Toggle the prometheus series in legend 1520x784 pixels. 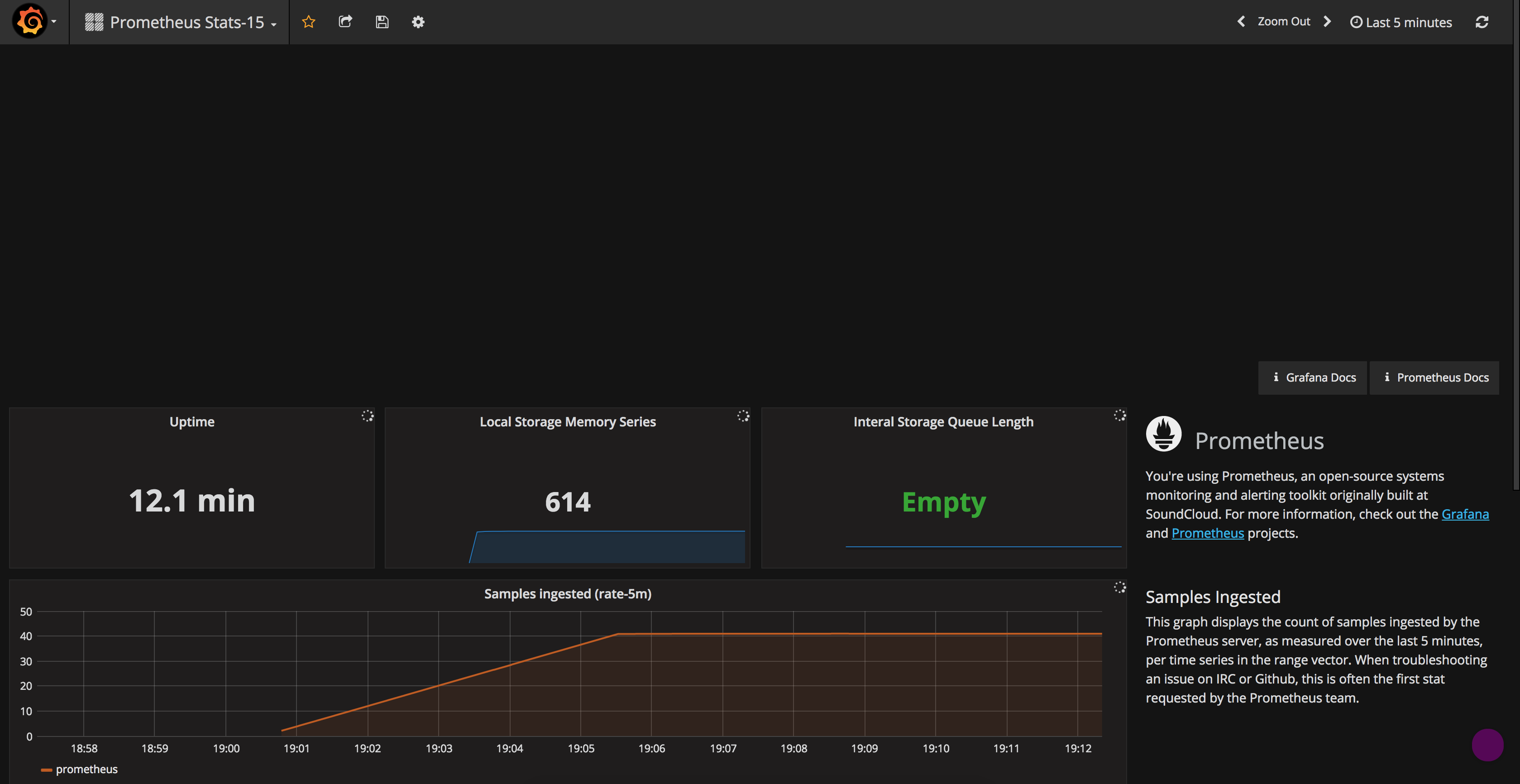(x=87, y=769)
